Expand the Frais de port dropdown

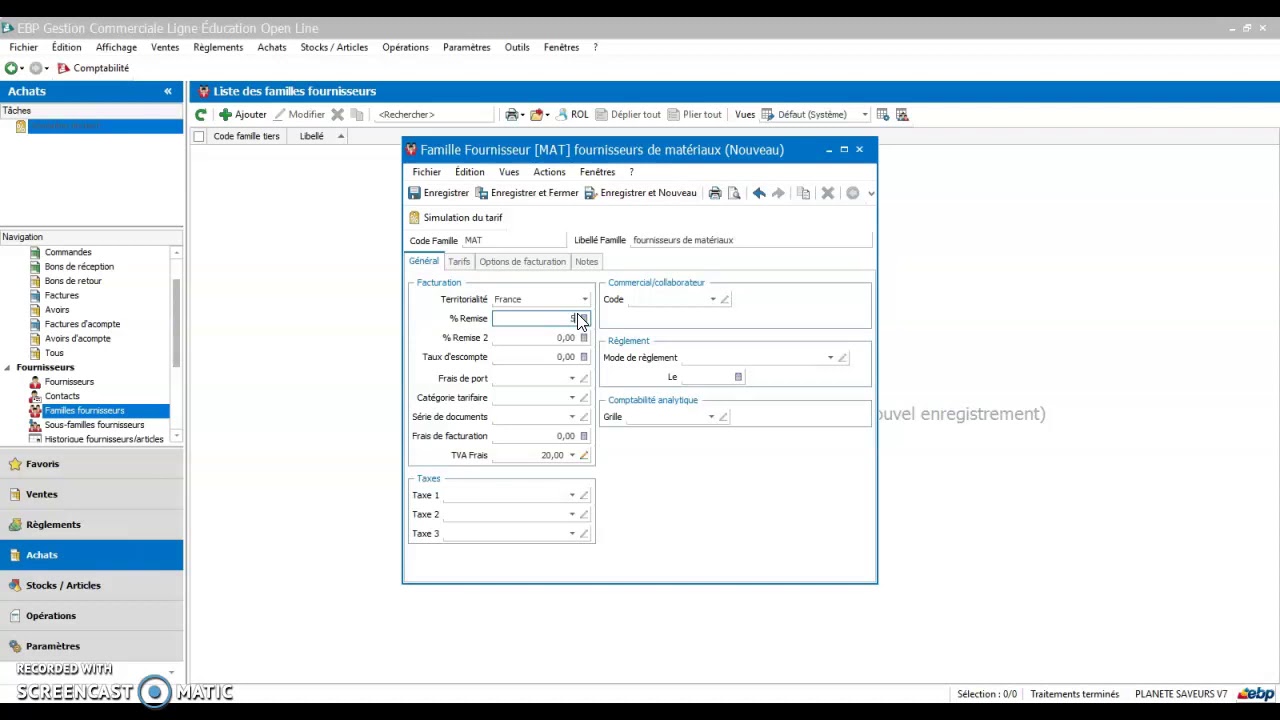(x=572, y=379)
